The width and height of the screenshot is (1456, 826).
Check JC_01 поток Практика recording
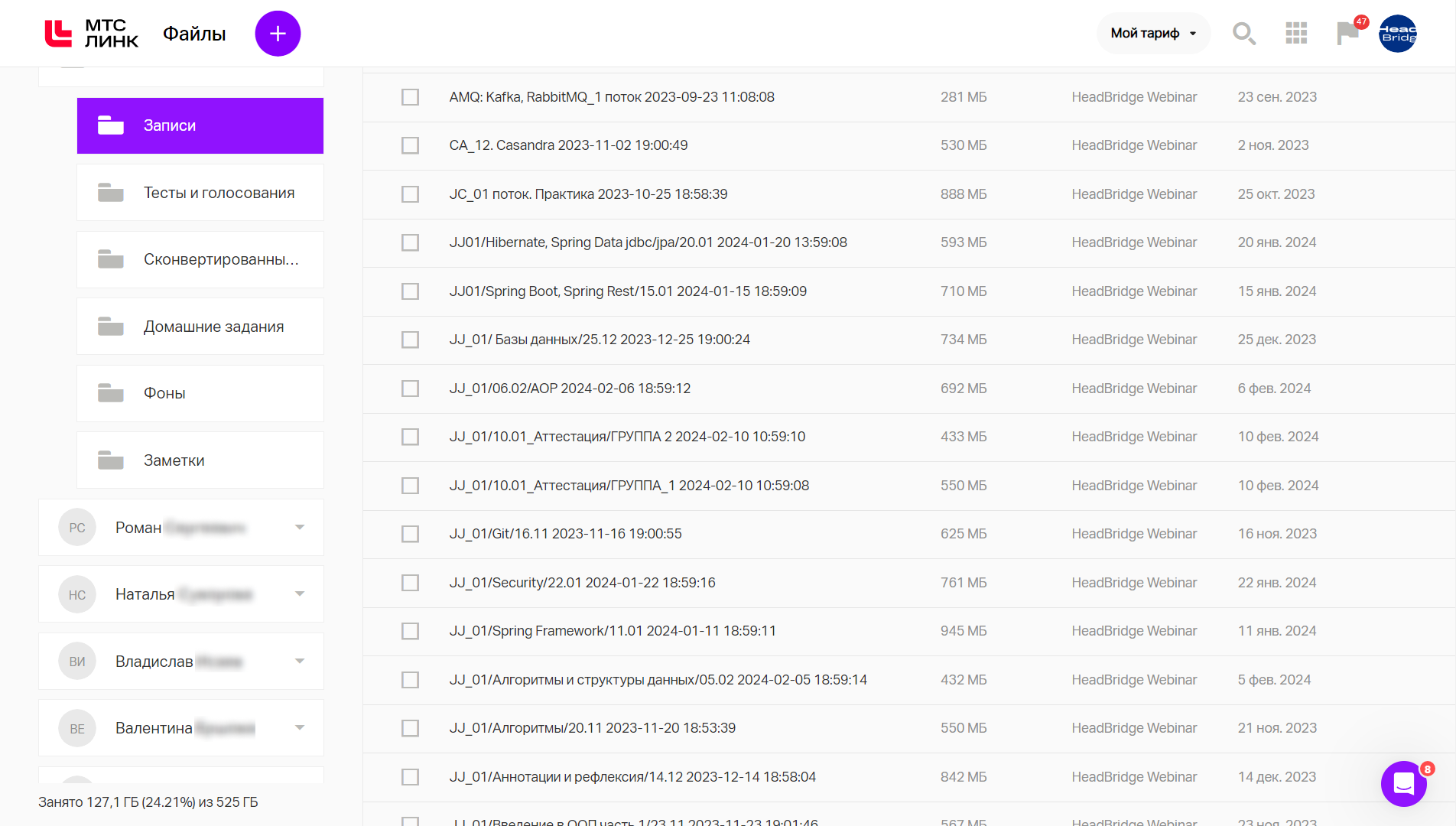(411, 194)
